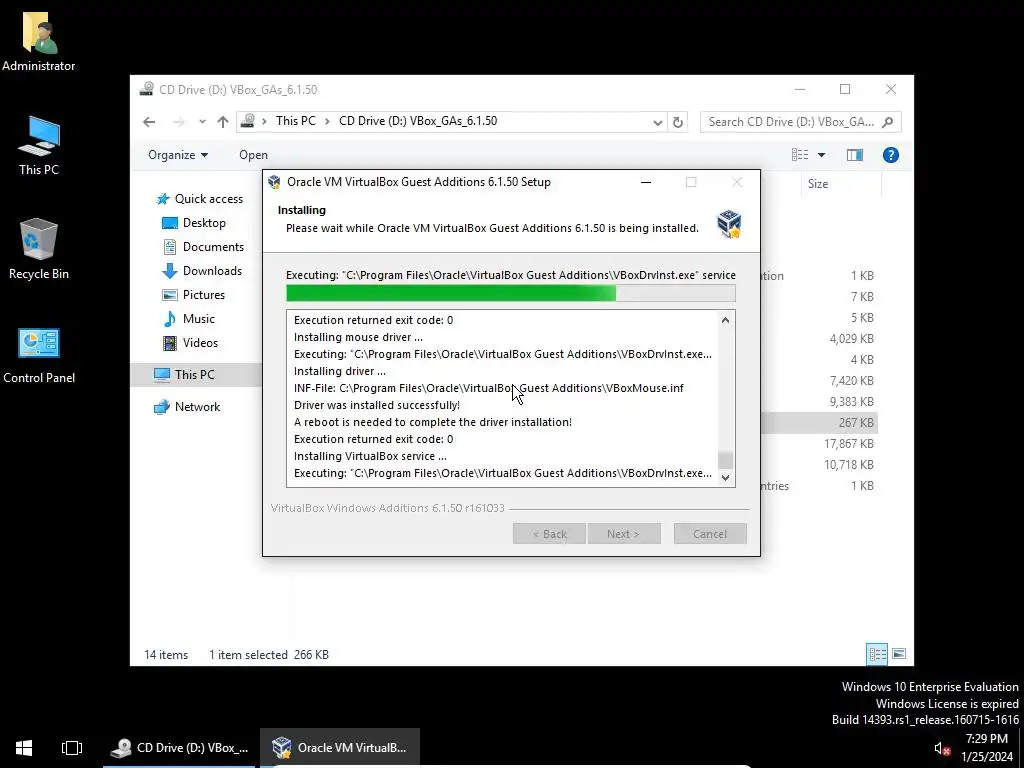Switch to CD Drive Explorer taskbar button
The height and width of the screenshot is (768, 1024).
click(x=178, y=748)
